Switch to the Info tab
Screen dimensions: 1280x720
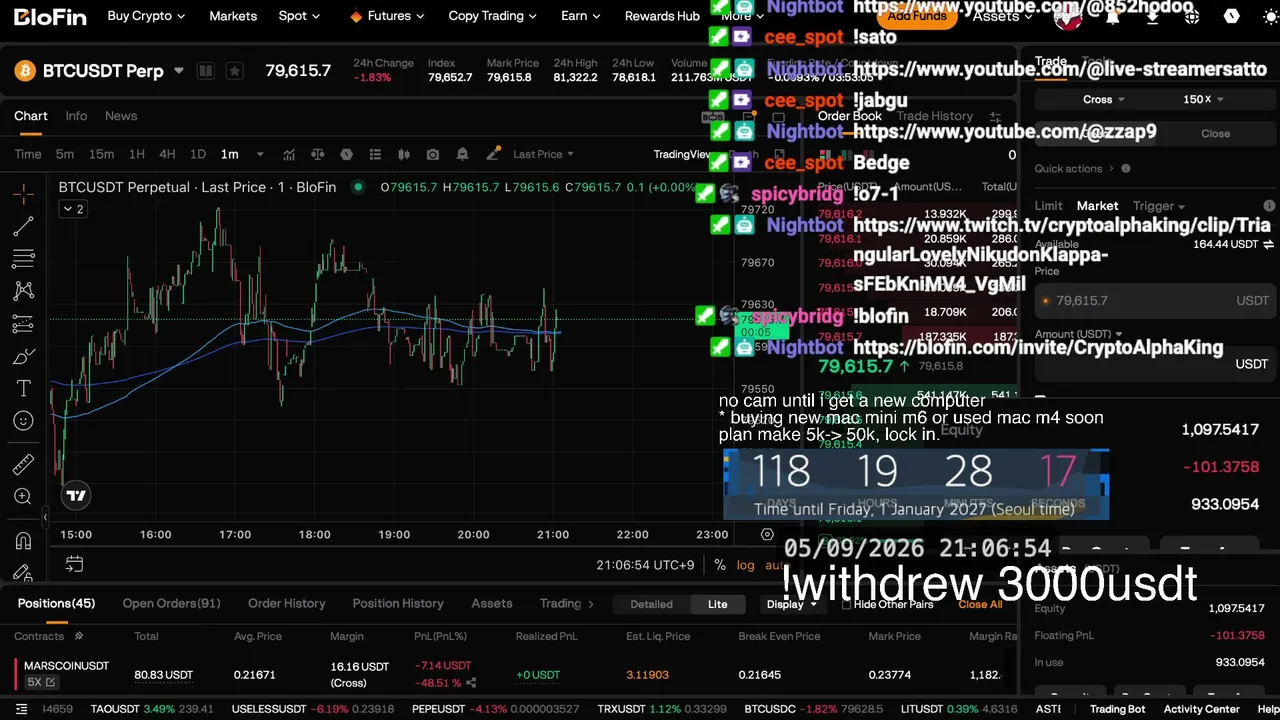coord(76,116)
